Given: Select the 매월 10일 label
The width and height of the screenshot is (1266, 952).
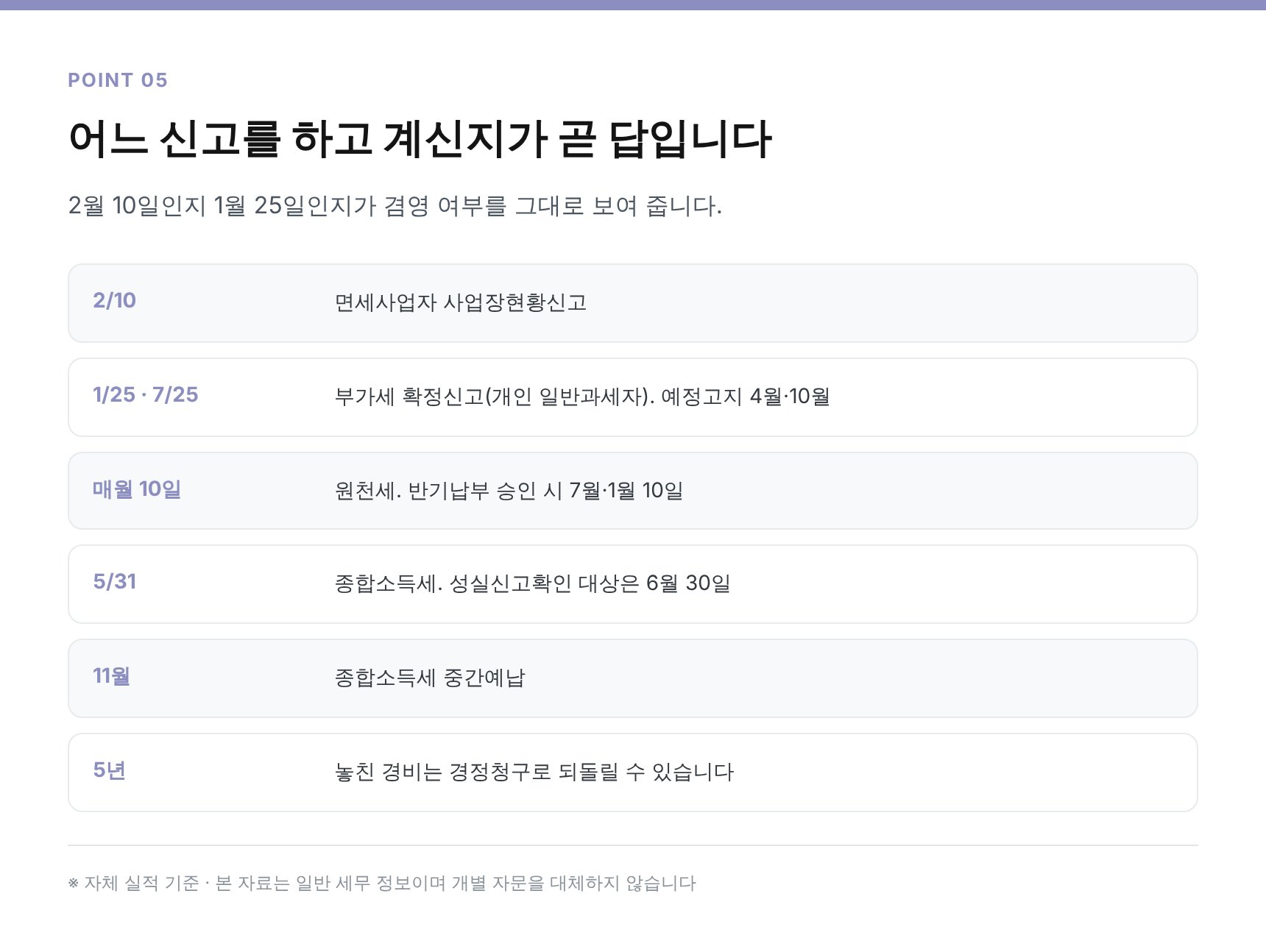Looking at the screenshot, I should coord(137,489).
